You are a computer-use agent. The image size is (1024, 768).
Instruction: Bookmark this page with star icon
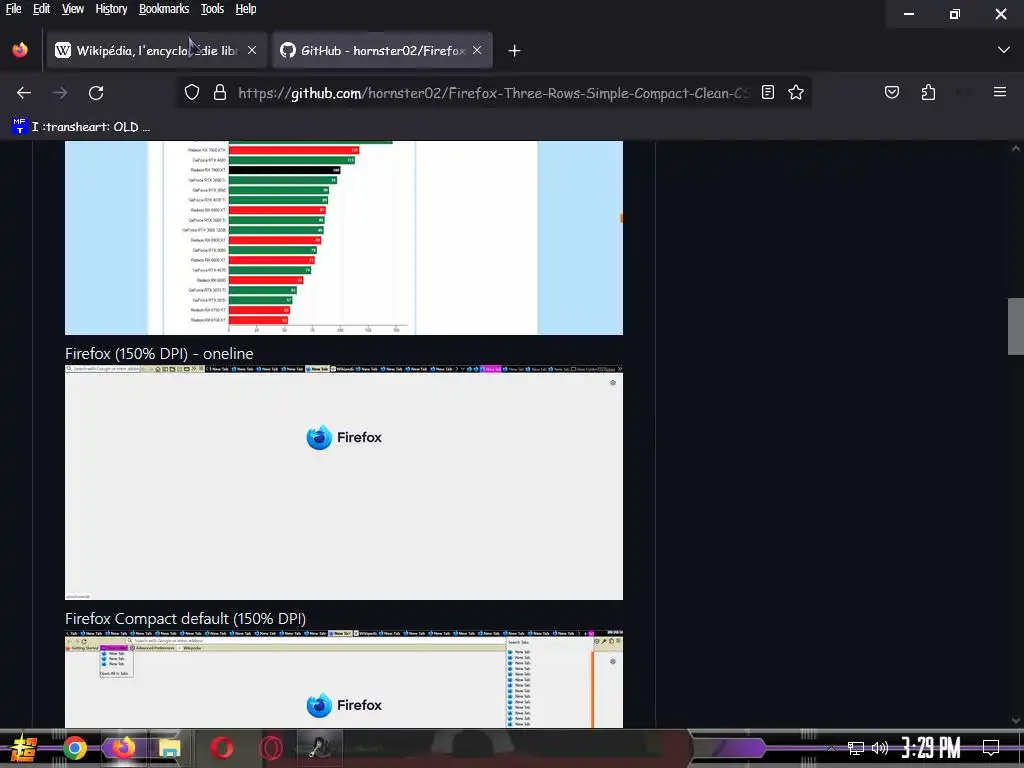pyautogui.click(x=795, y=93)
